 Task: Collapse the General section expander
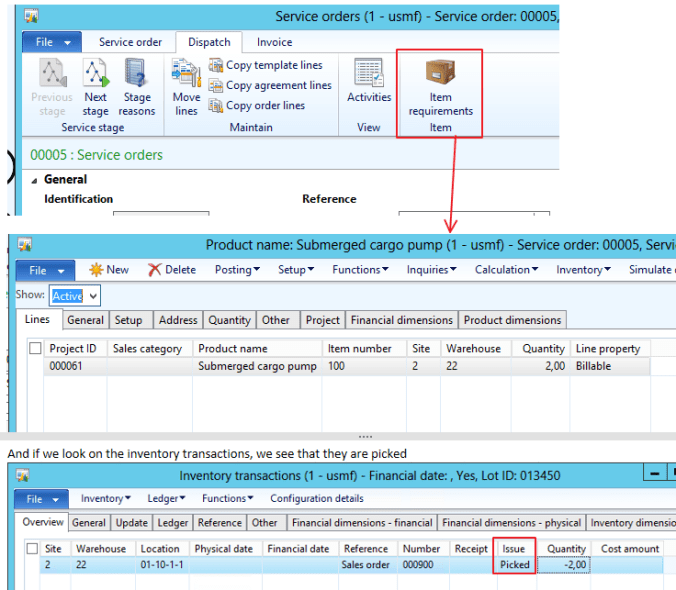pos(35,180)
